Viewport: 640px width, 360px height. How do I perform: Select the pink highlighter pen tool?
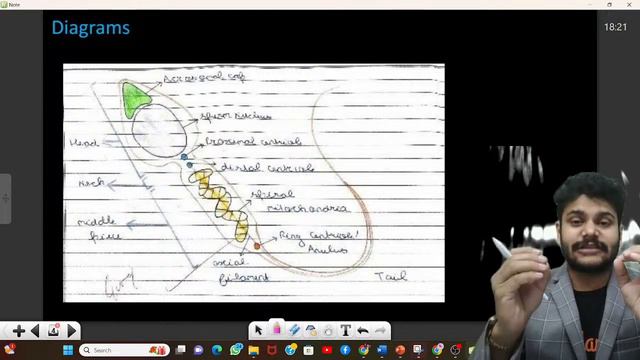[x=277, y=329]
